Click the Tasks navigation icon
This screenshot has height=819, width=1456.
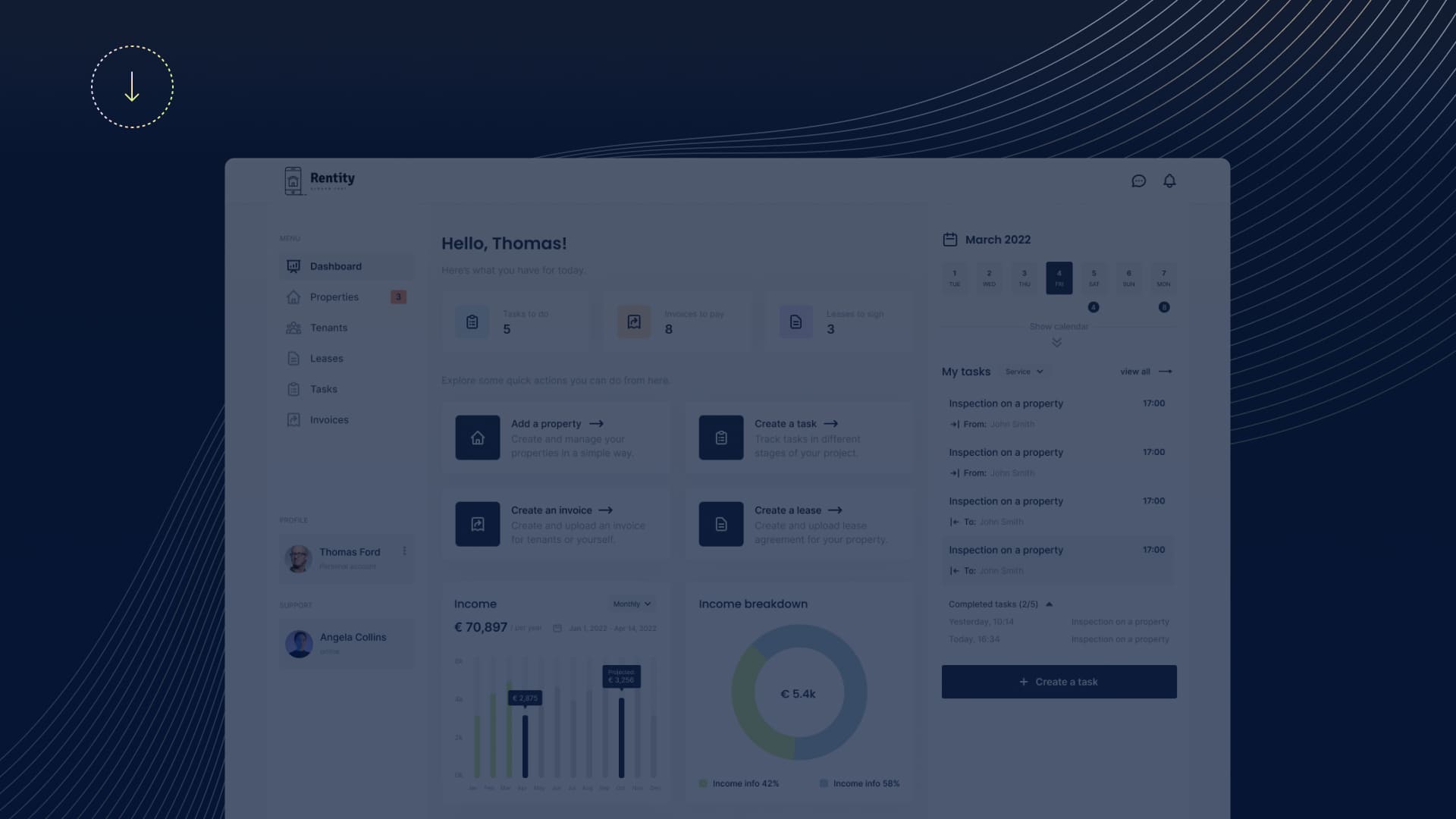click(x=293, y=389)
